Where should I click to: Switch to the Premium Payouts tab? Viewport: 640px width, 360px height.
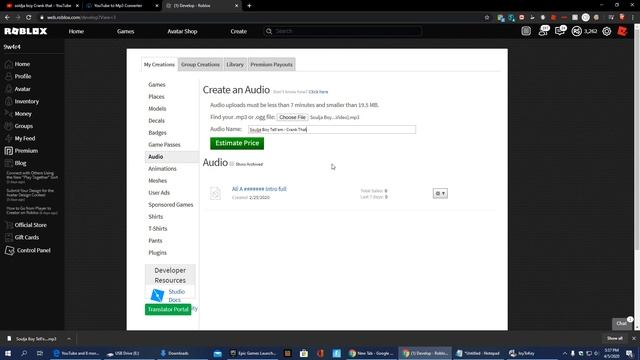click(271, 64)
